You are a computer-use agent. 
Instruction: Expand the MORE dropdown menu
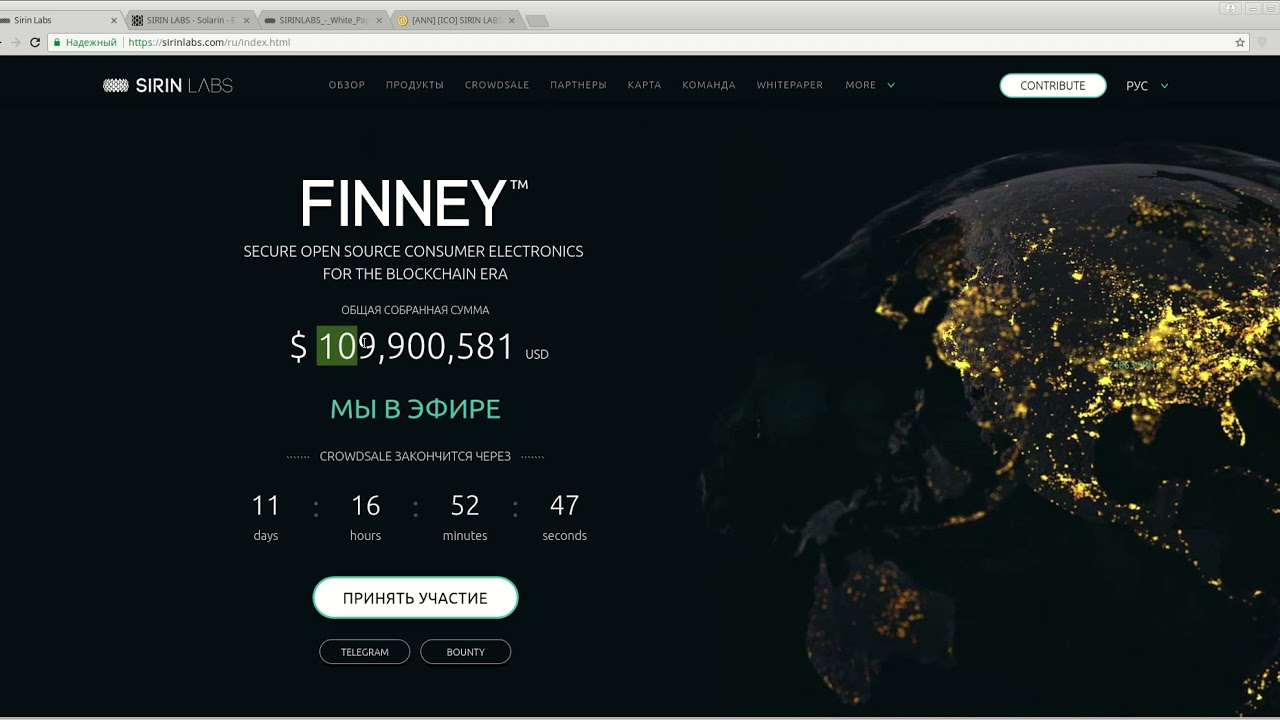click(x=870, y=85)
